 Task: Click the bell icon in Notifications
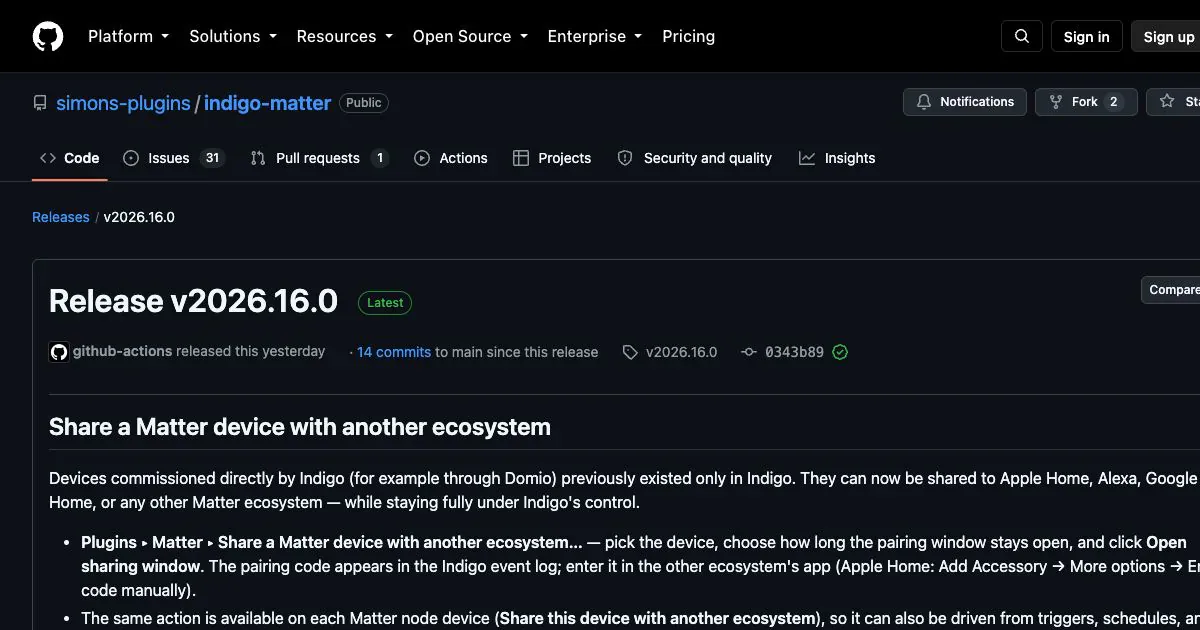(x=924, y=102)
